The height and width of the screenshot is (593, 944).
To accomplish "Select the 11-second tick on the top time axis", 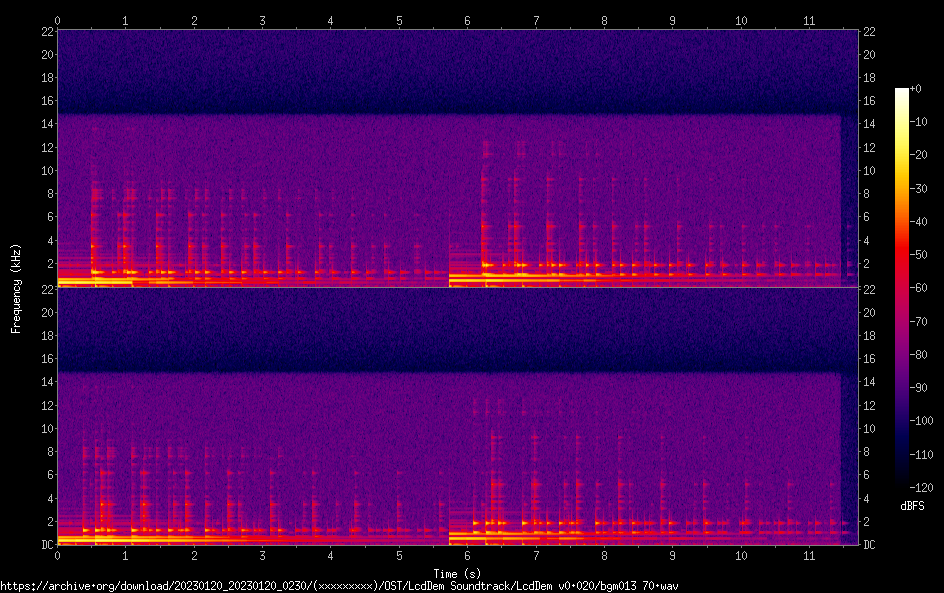I will (809, 20).
